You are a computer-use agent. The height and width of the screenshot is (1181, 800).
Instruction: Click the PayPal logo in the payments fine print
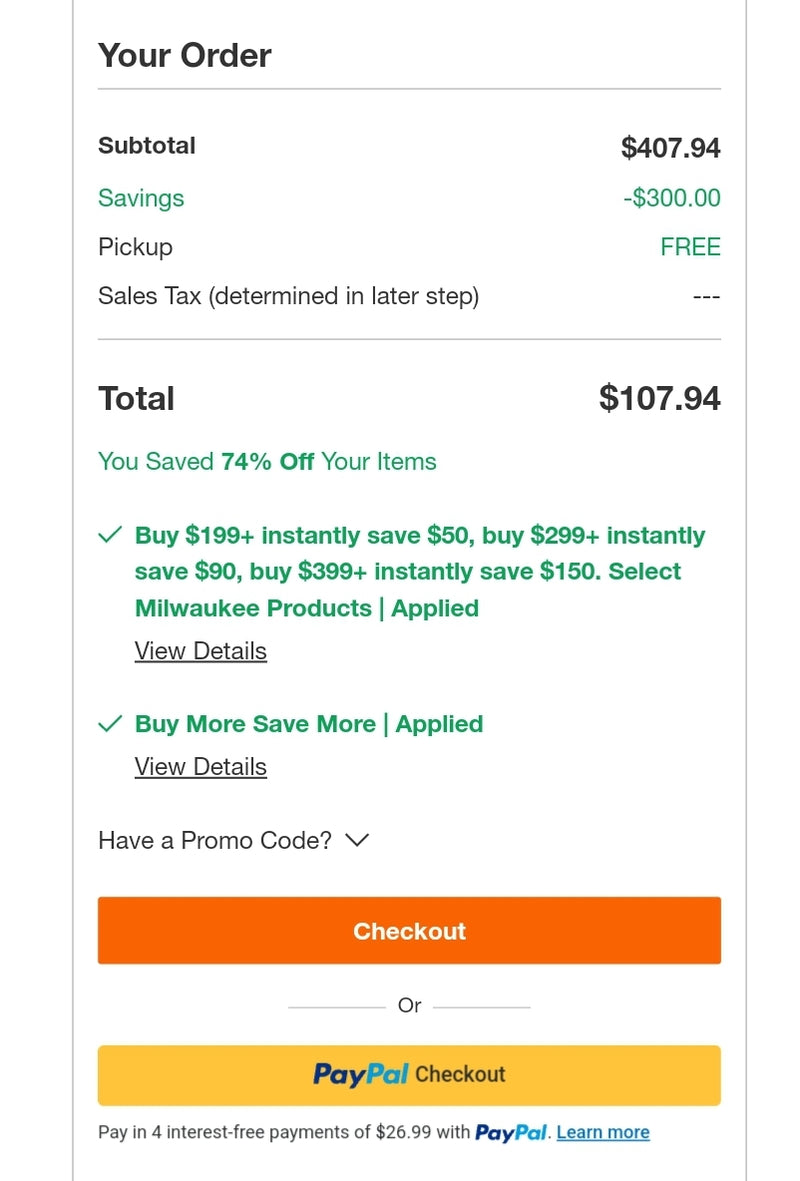(x=513, y=1132)
